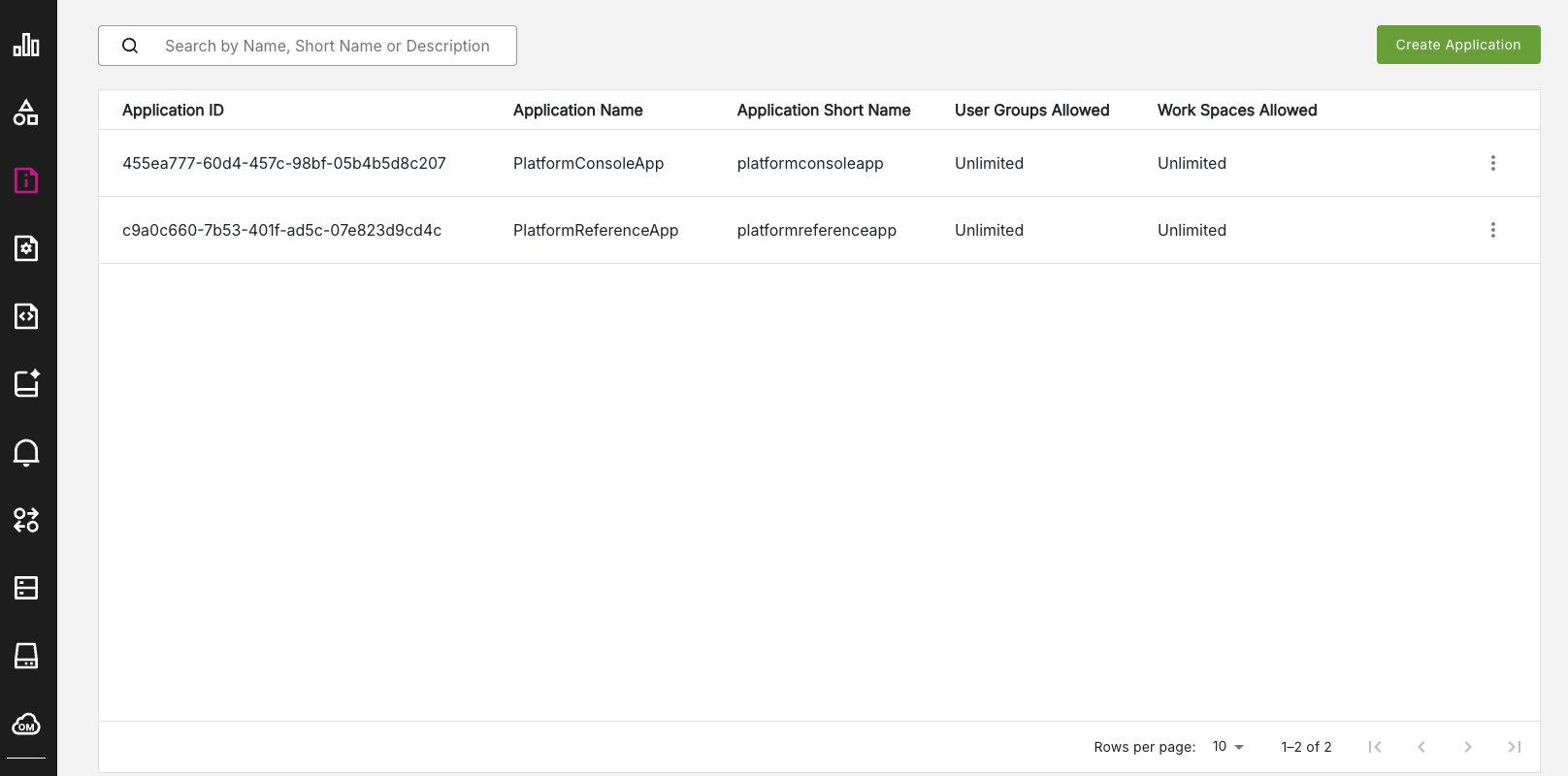Open the storage drive sidebar icon
Viewport: 1568px width, 776px height.
26,656
